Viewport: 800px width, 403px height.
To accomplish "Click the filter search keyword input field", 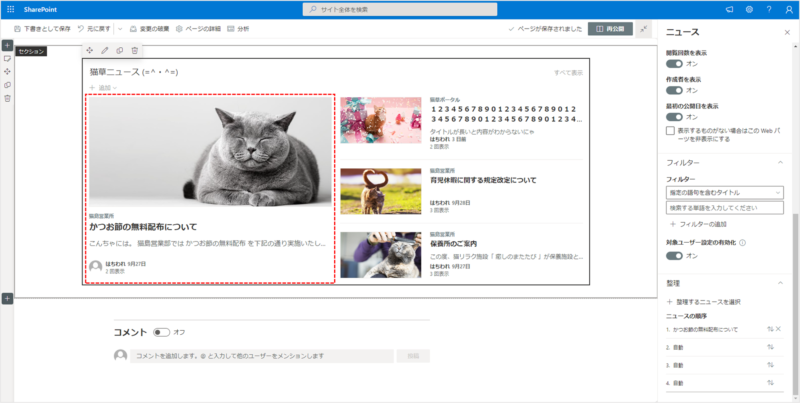I will 725,208.
